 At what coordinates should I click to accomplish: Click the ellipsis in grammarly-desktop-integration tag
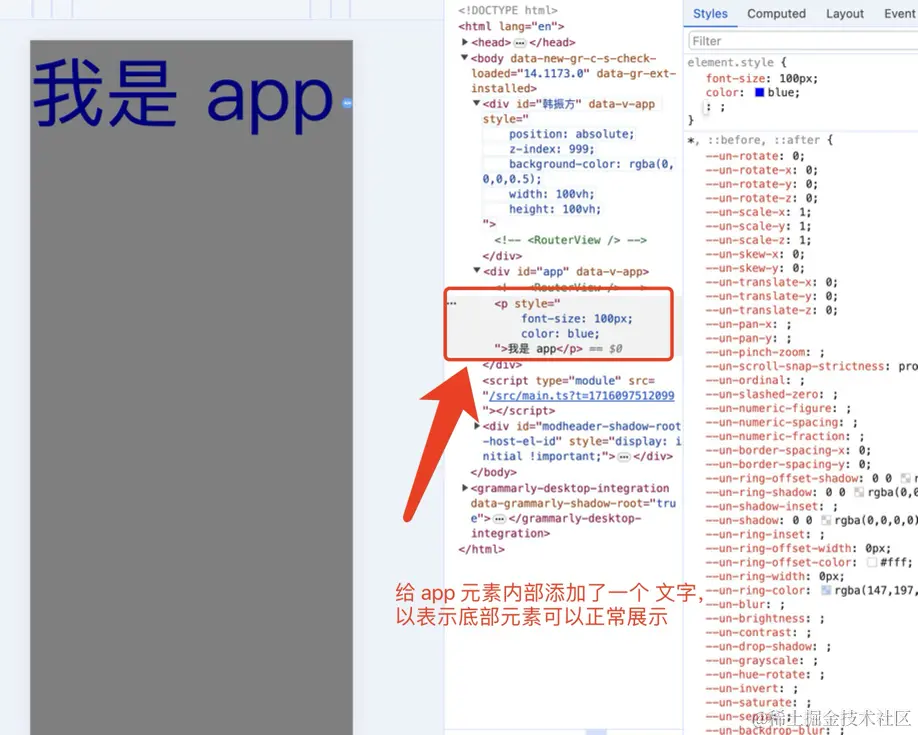(499, 519)
